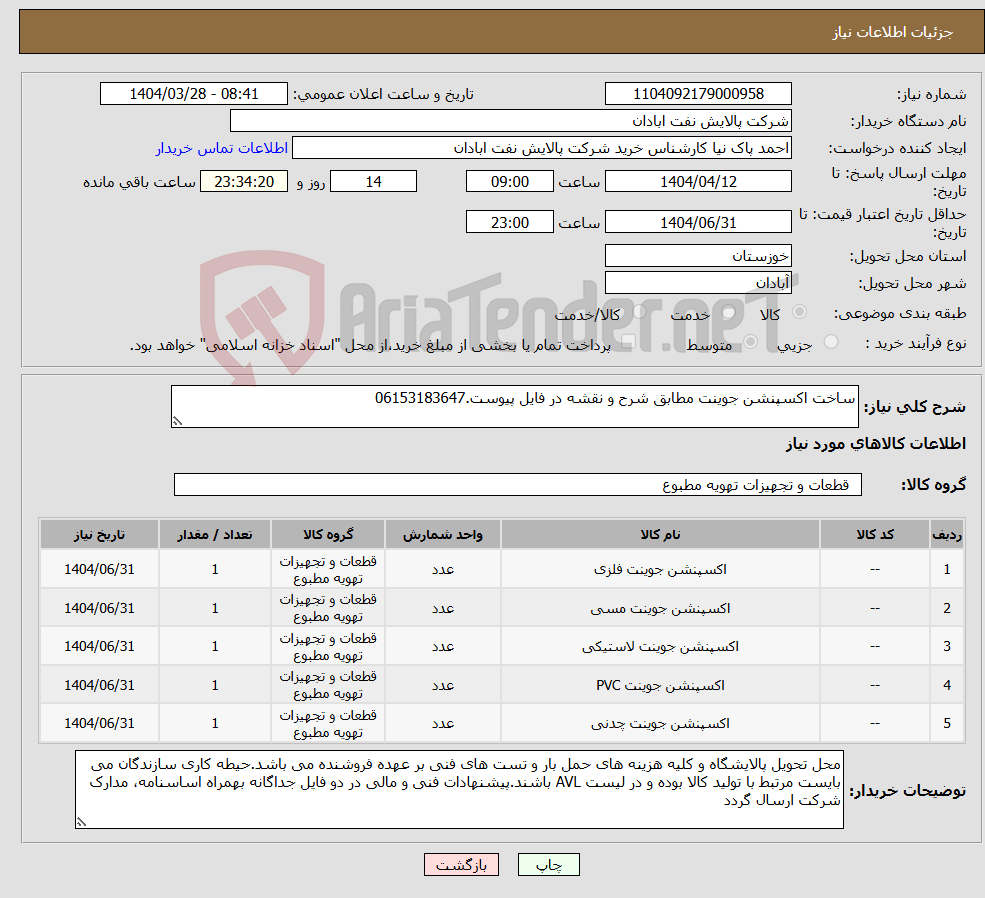Click the response deadline date 1404/04/12

tap(698, 181)
